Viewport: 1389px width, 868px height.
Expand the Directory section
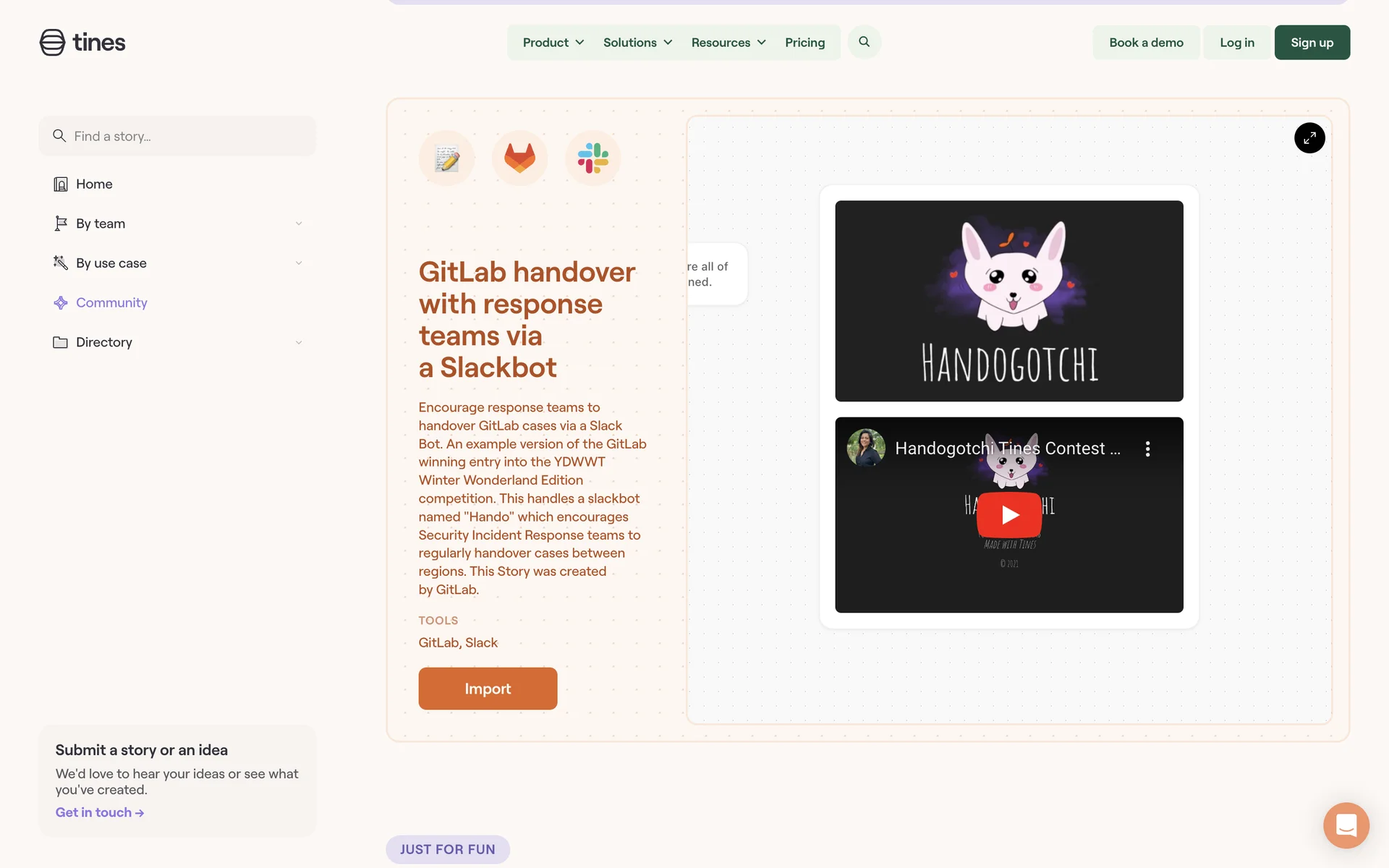pos(177,342)
